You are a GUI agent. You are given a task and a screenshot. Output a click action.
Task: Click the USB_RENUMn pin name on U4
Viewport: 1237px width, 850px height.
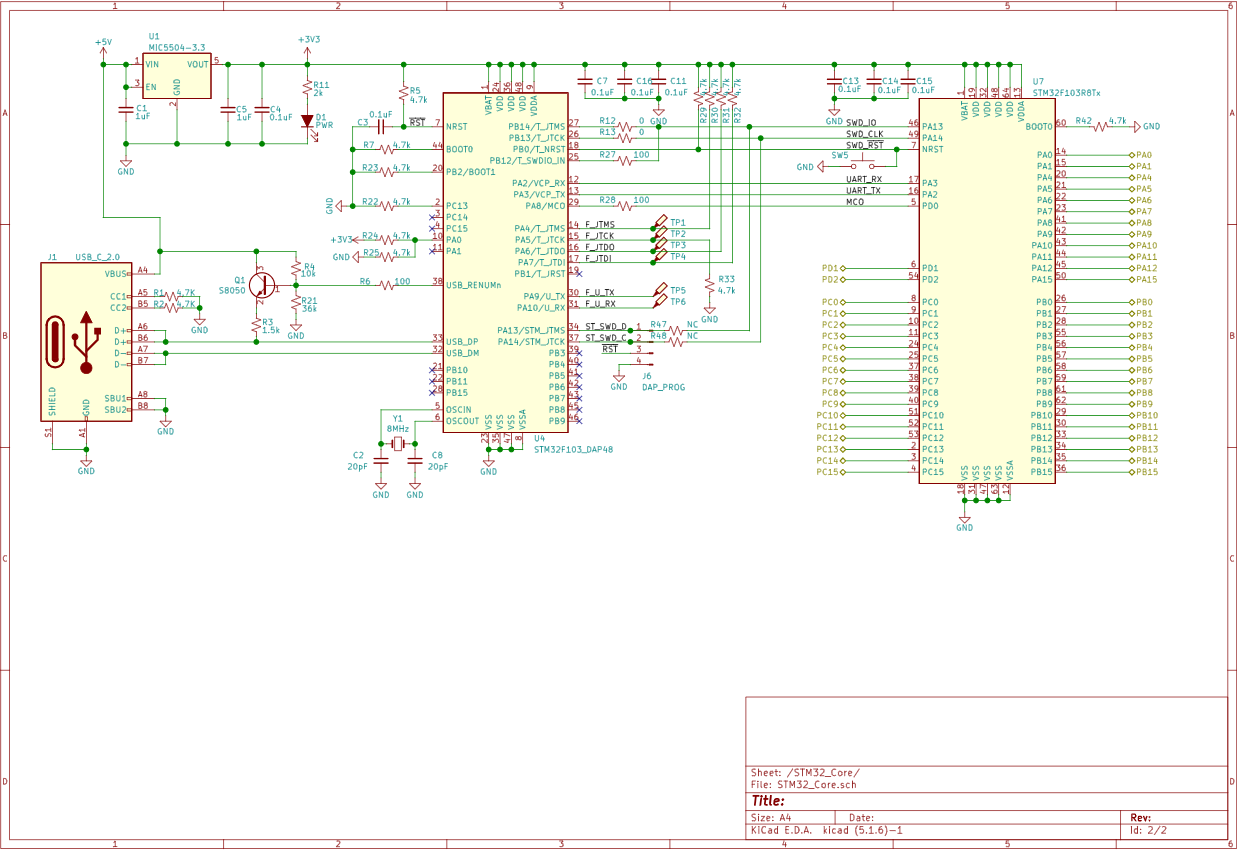[x=473, y=285]
